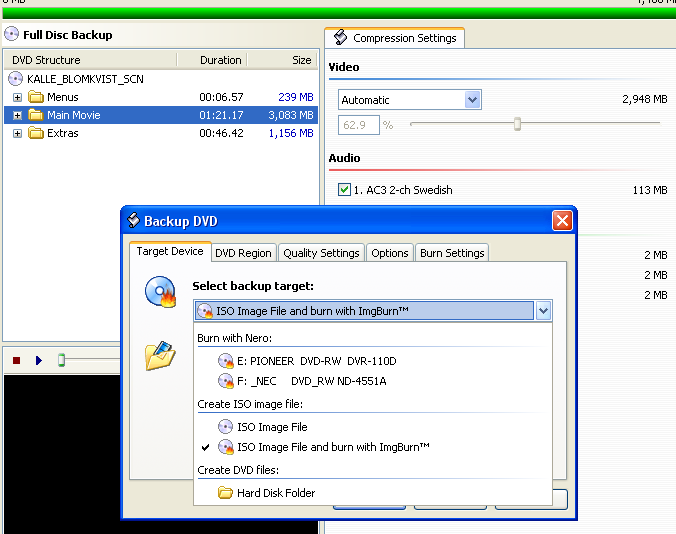This screenshot has width=676, height=534.
Task: Click the Compression Settings tab icon
Action: click(340, 38)
